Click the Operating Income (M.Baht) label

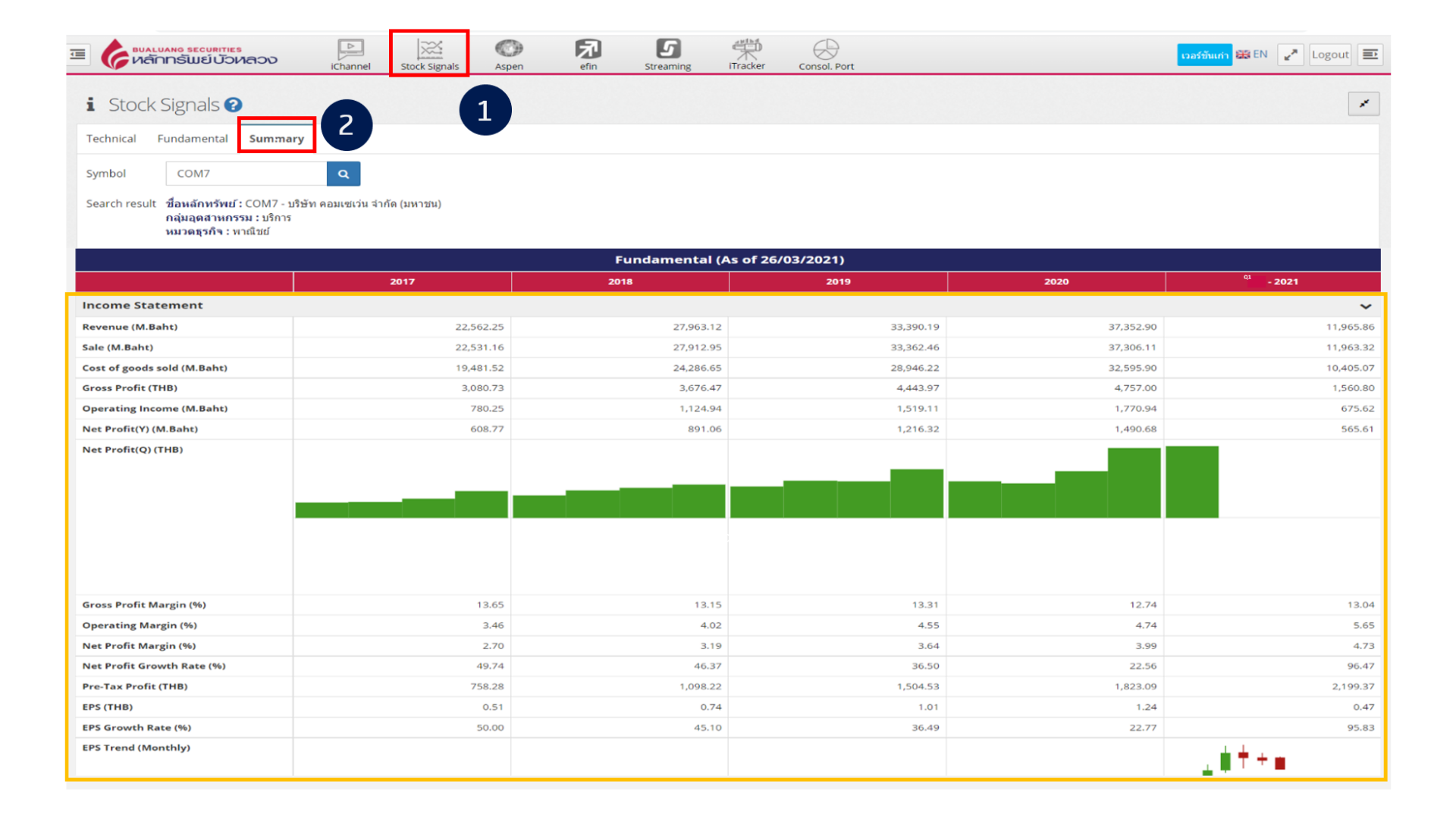point(155,408)
